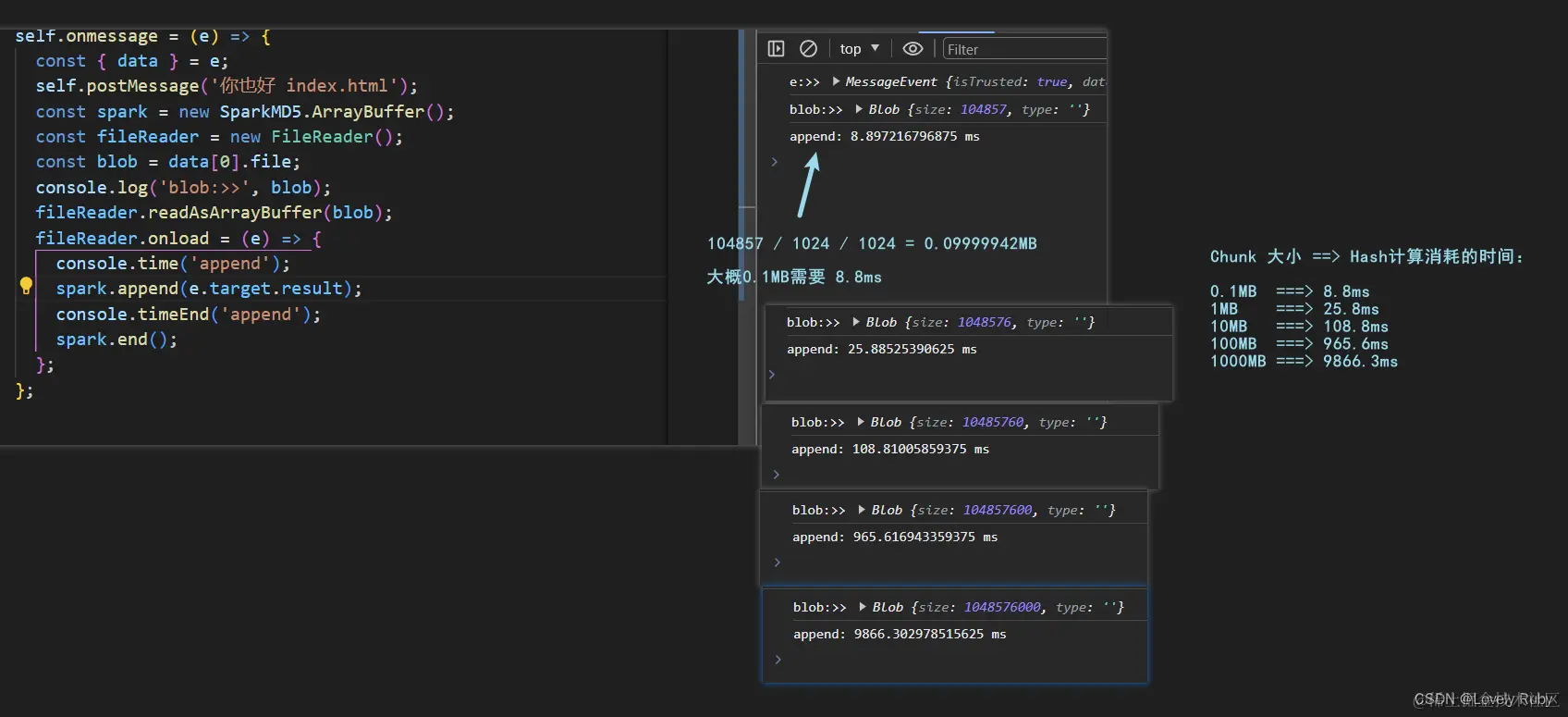
Task: Click the console.timeEnd('append') line
Action: click(189, 315)
